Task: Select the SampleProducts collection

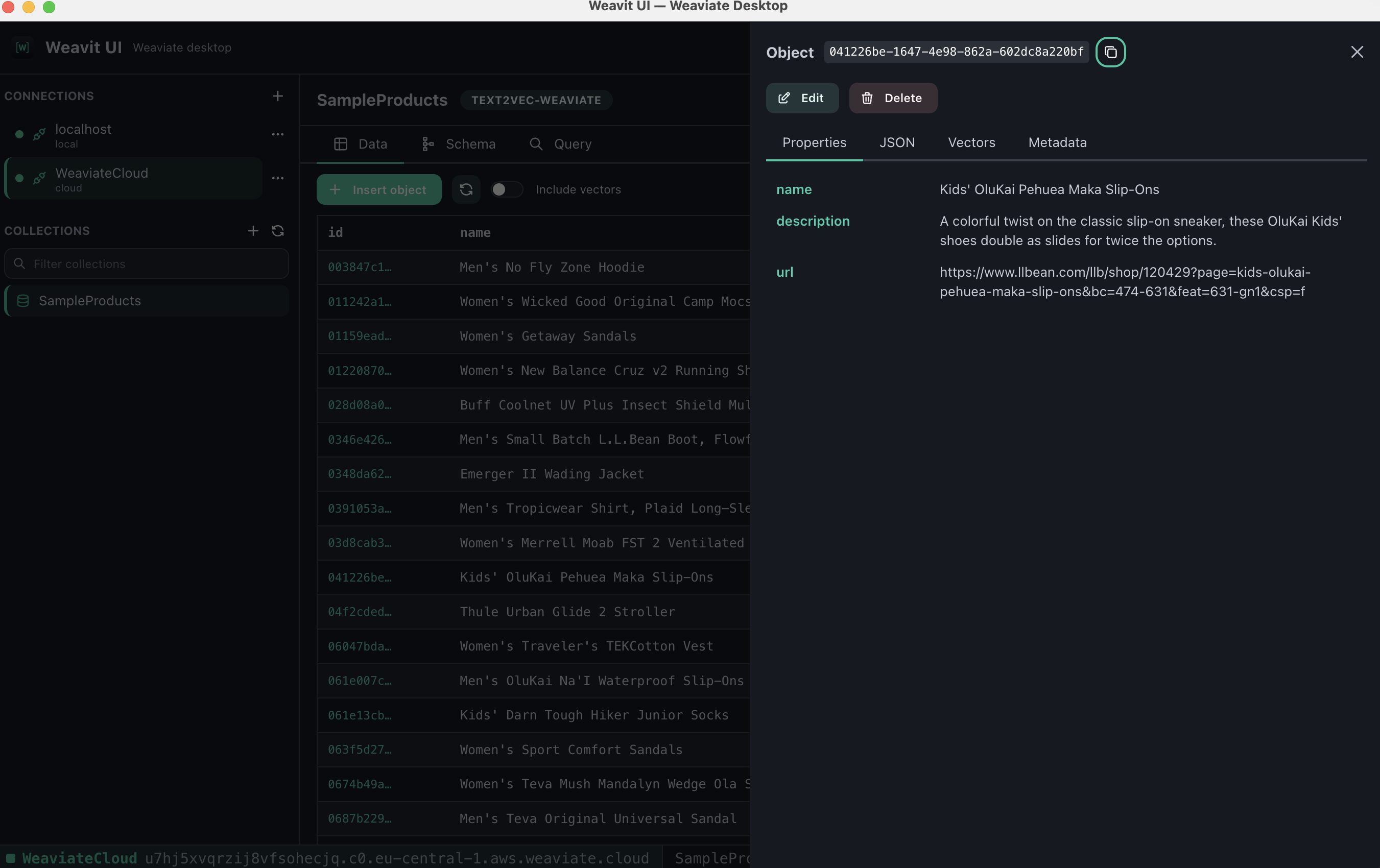Action: (x=146, y=301)
